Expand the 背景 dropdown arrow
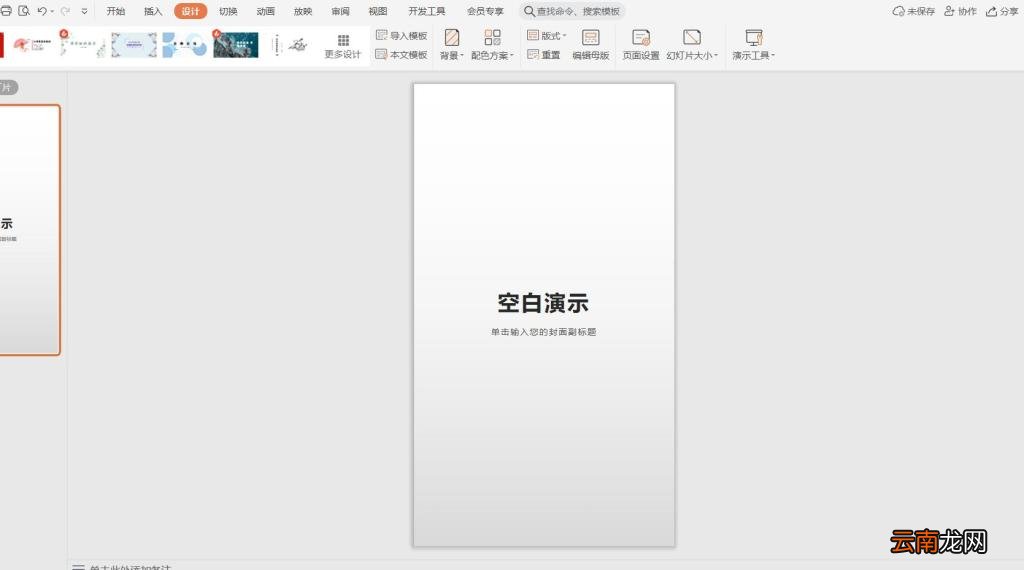1024x570 pixels. click(462, 55)
